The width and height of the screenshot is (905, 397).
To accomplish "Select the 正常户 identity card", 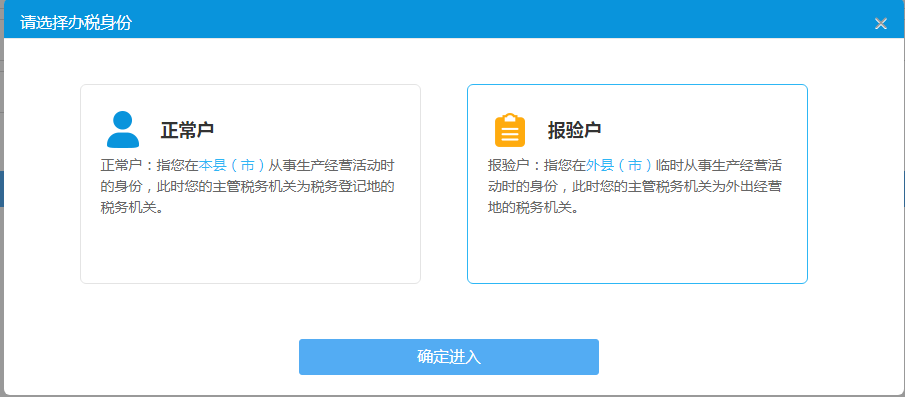I will (x=250, y=184).
